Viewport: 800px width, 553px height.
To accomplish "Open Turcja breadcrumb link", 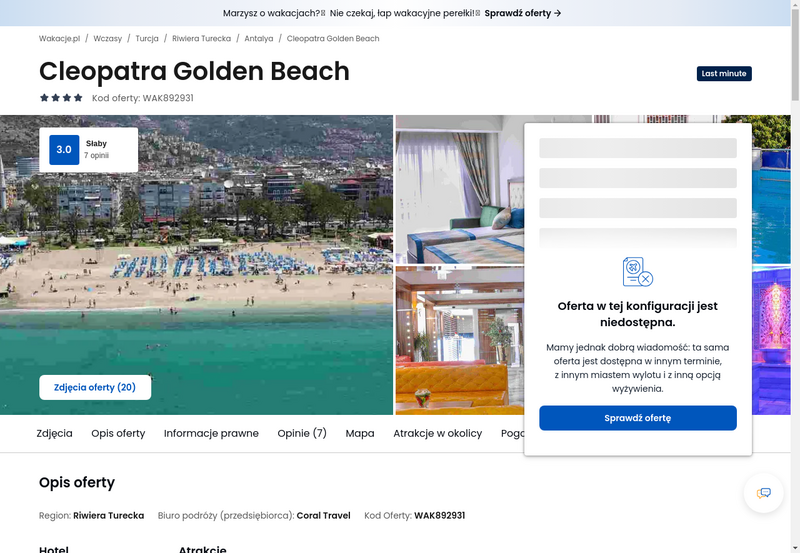I will click(147, 39).
